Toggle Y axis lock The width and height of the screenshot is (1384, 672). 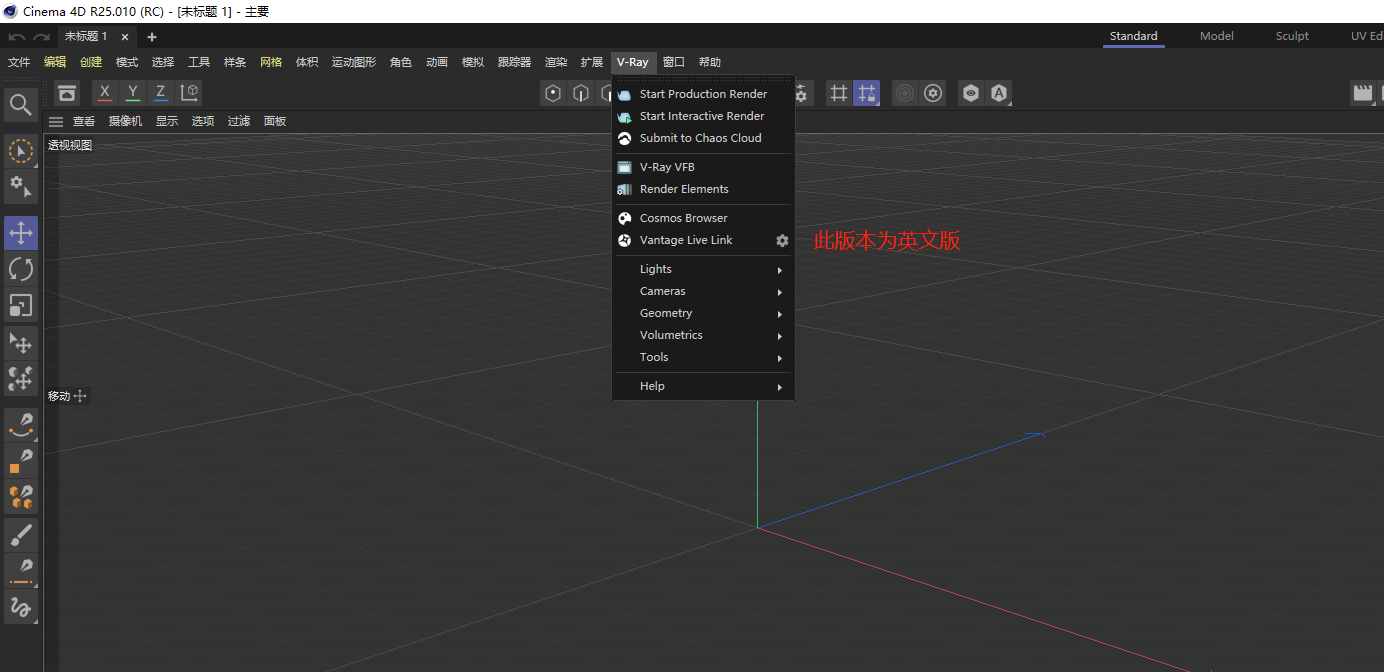pos(133,93)
